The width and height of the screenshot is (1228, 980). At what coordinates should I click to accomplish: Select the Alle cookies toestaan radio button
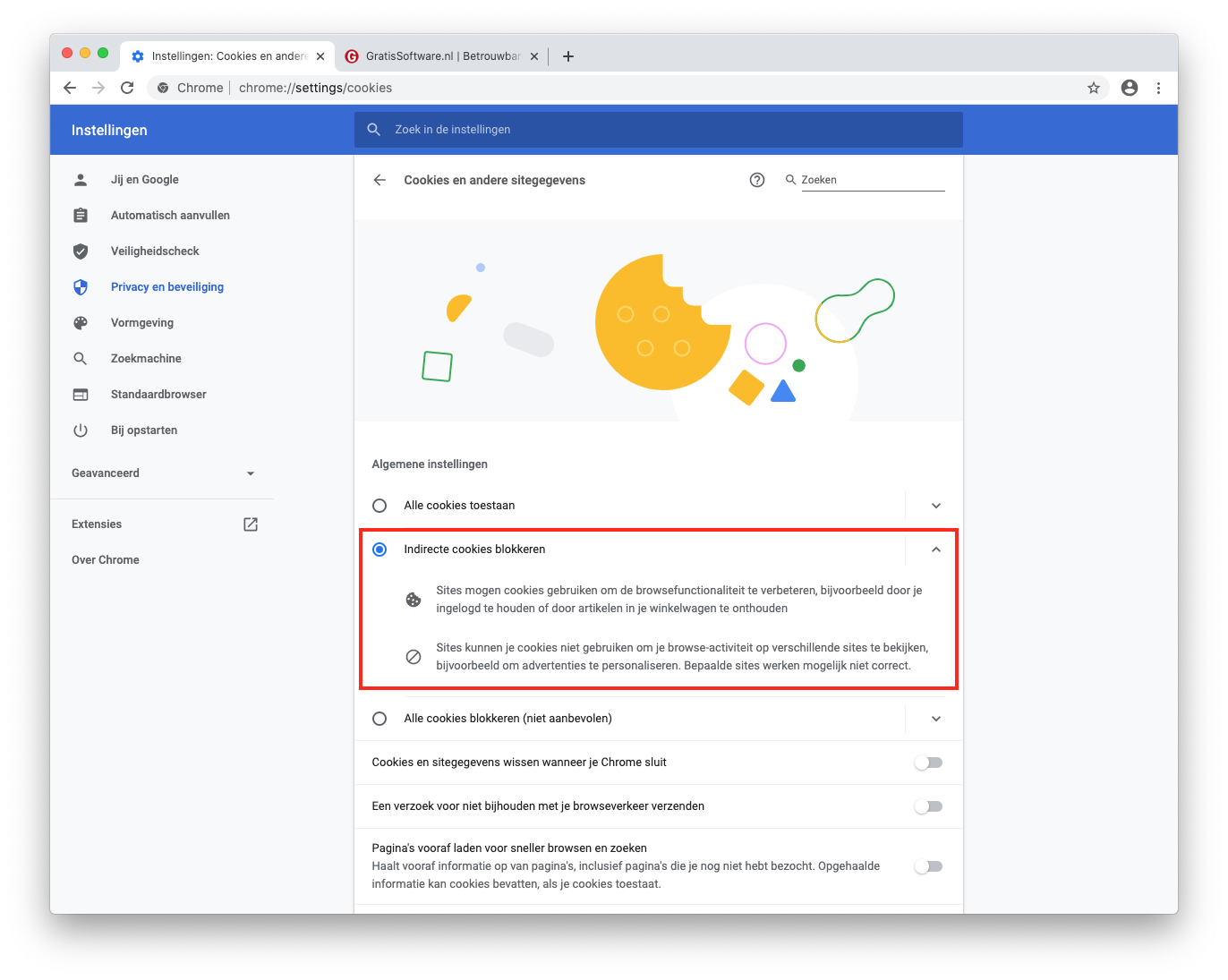point(379,506)
